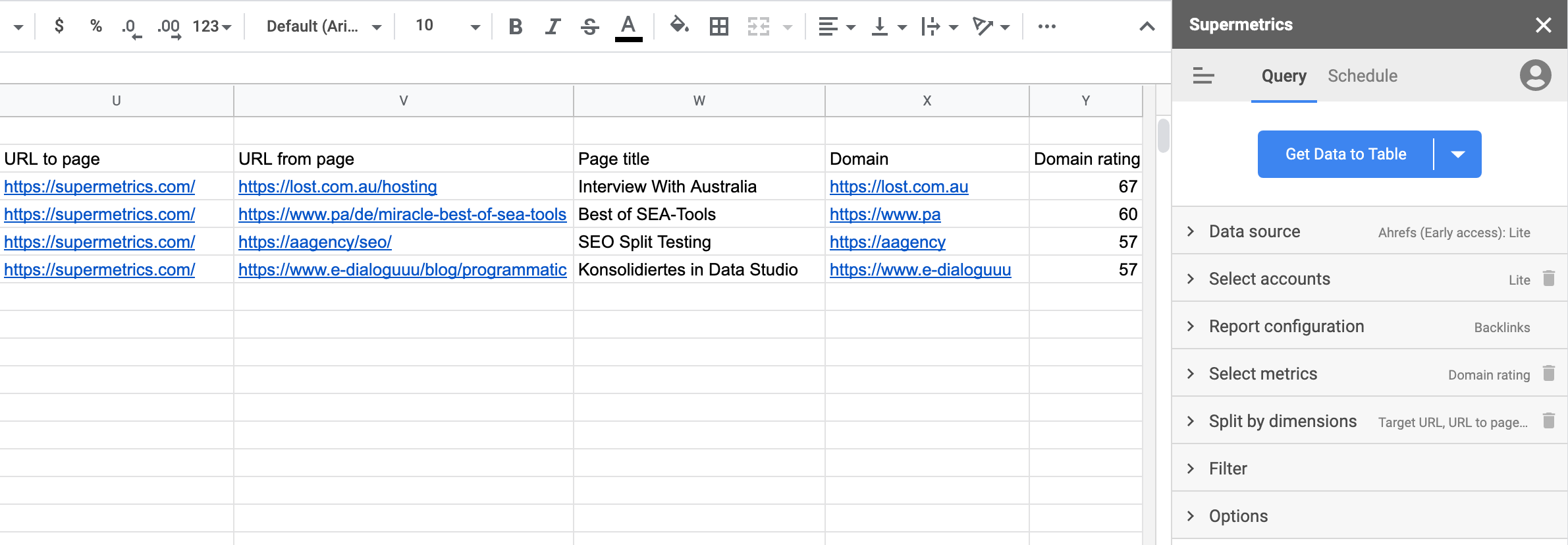Clear Select accounts with trash icon

(x=1549, y=278)
